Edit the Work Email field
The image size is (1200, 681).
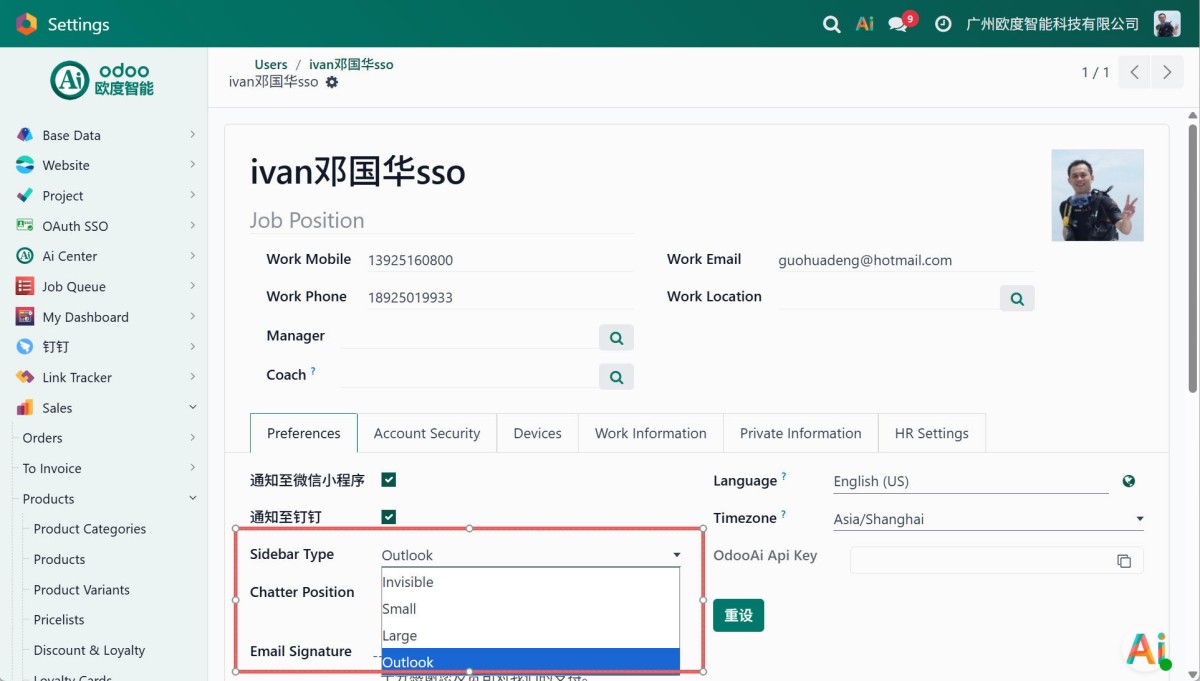coord(905,260)
